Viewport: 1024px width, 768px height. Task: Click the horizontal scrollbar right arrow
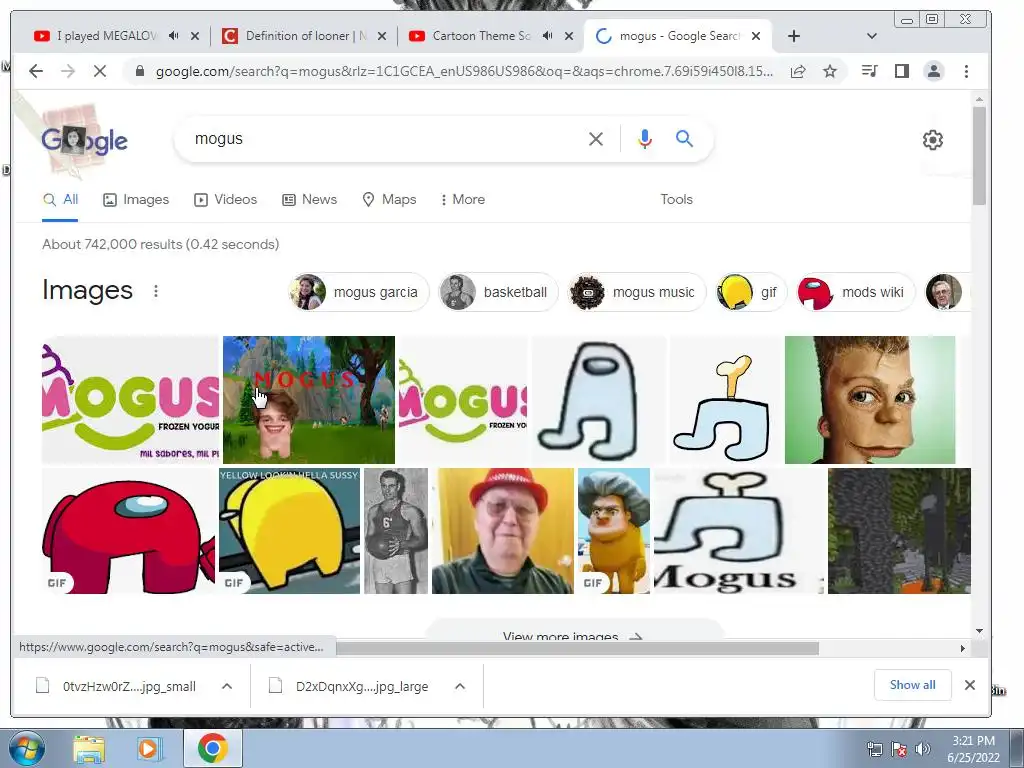[962, 648]
